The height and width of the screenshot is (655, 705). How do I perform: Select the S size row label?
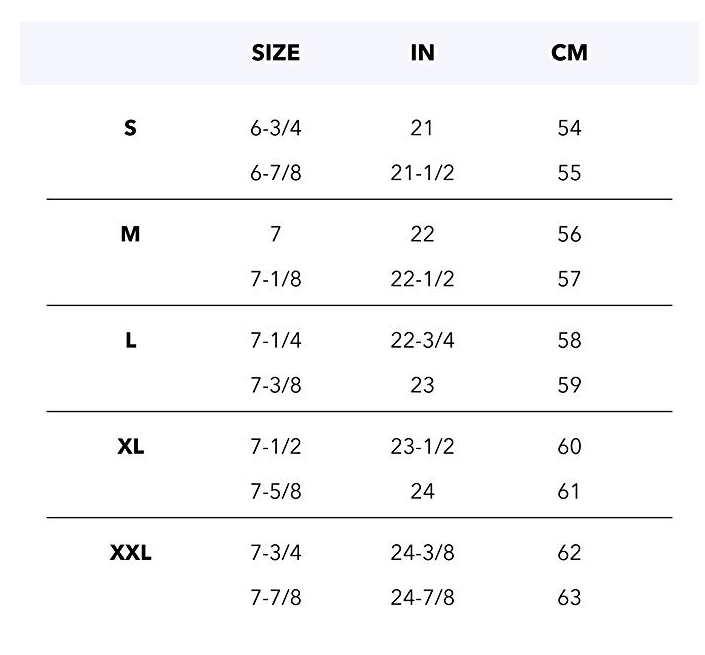tap(130, 128)
